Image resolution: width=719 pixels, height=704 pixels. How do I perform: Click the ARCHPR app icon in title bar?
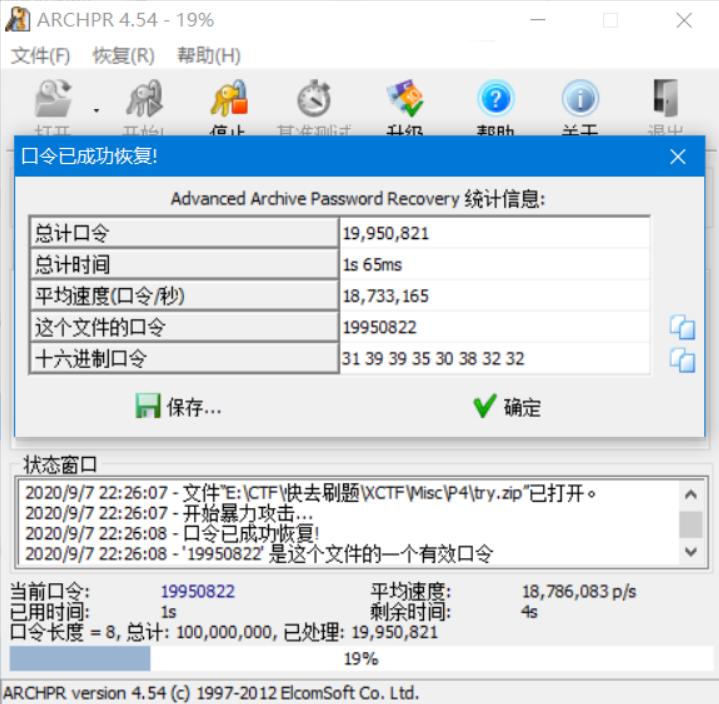click(18, 20)
